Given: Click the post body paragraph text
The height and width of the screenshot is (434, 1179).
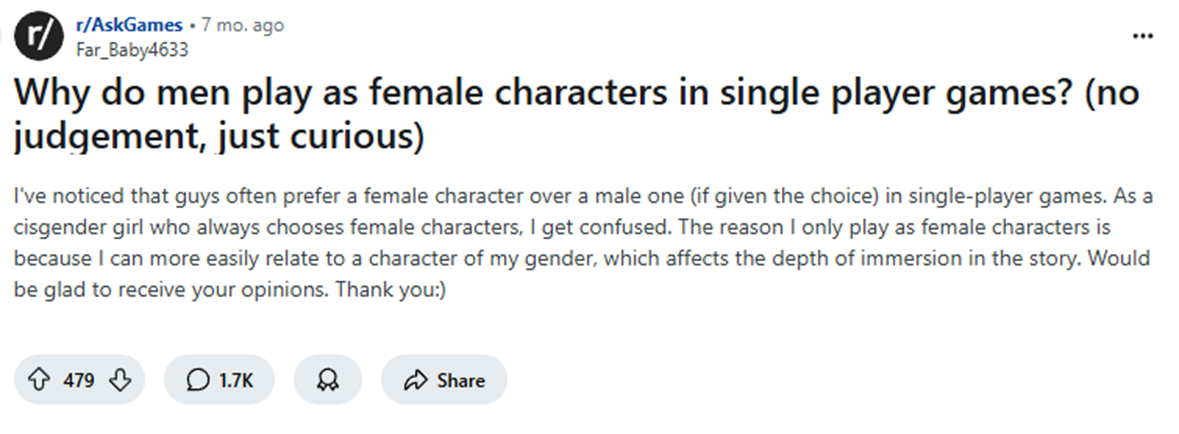Looking at the screenshot, I should coord(583,243).
